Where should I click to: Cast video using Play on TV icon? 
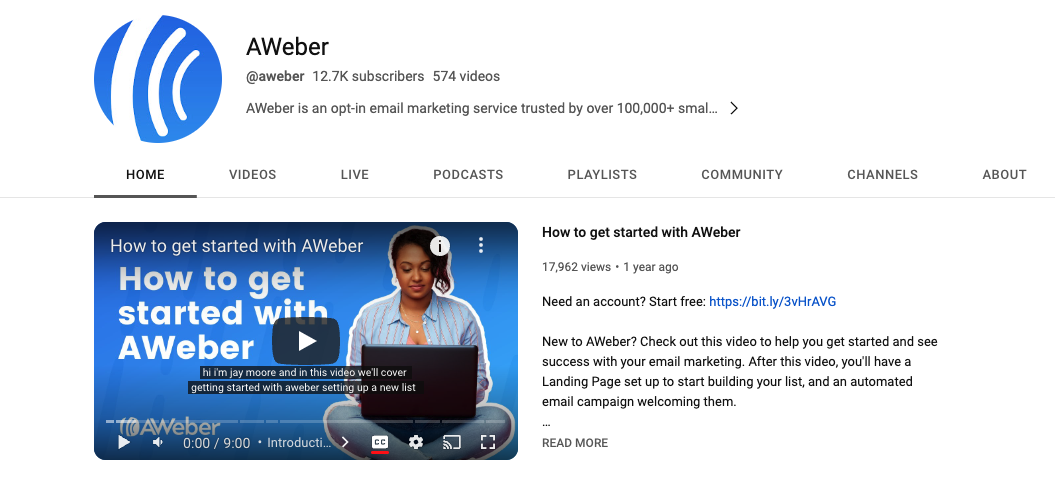451,442
